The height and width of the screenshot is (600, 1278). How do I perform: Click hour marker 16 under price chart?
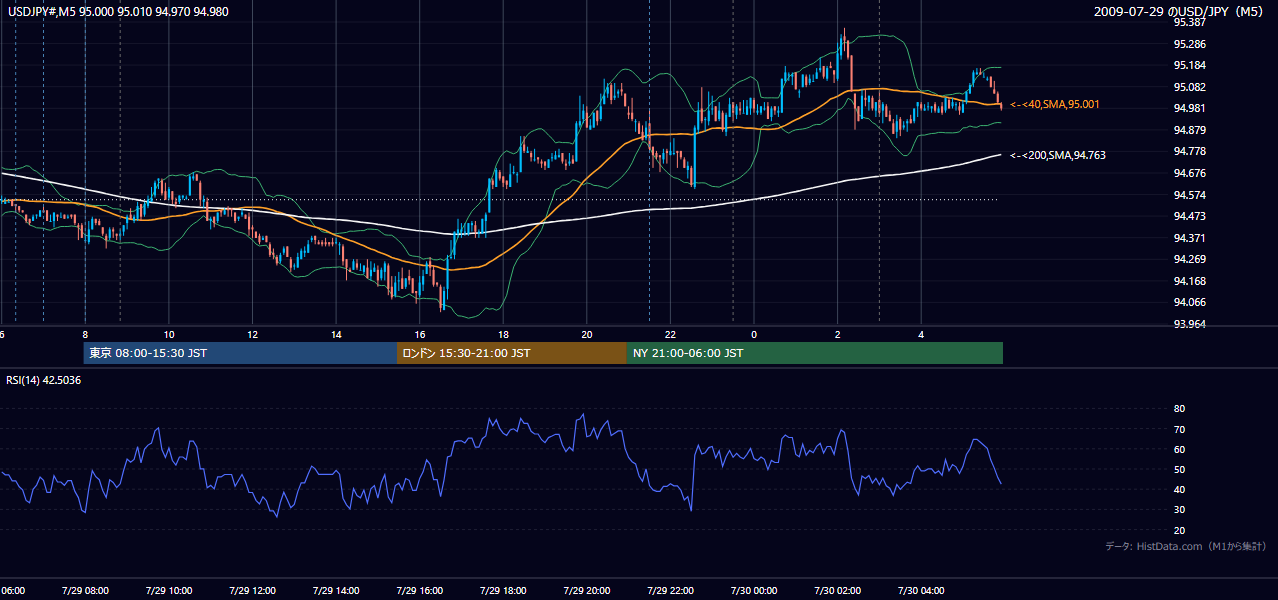click(420, 334)
